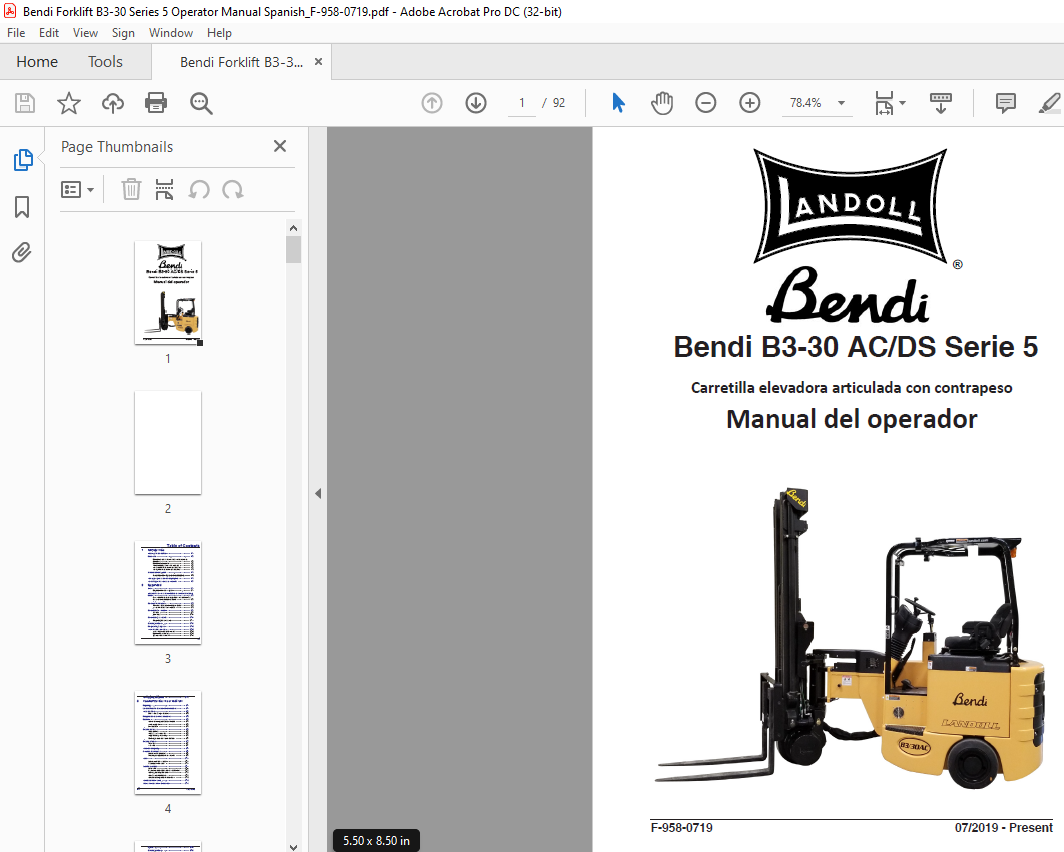Open the Sign menu
The image size is (1064, 852).
[123, 33]
